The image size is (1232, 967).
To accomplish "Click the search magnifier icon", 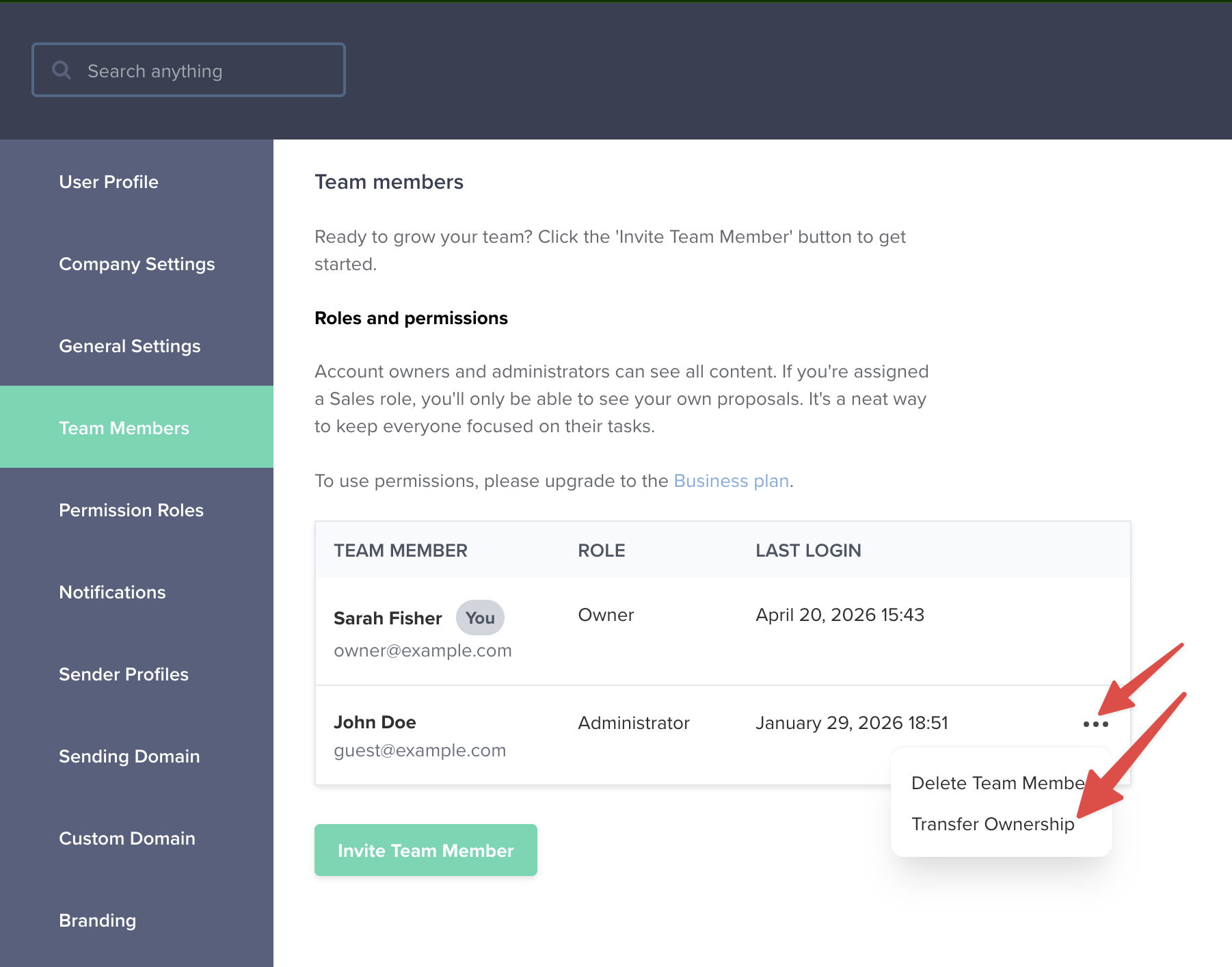I will pos(62,70).
